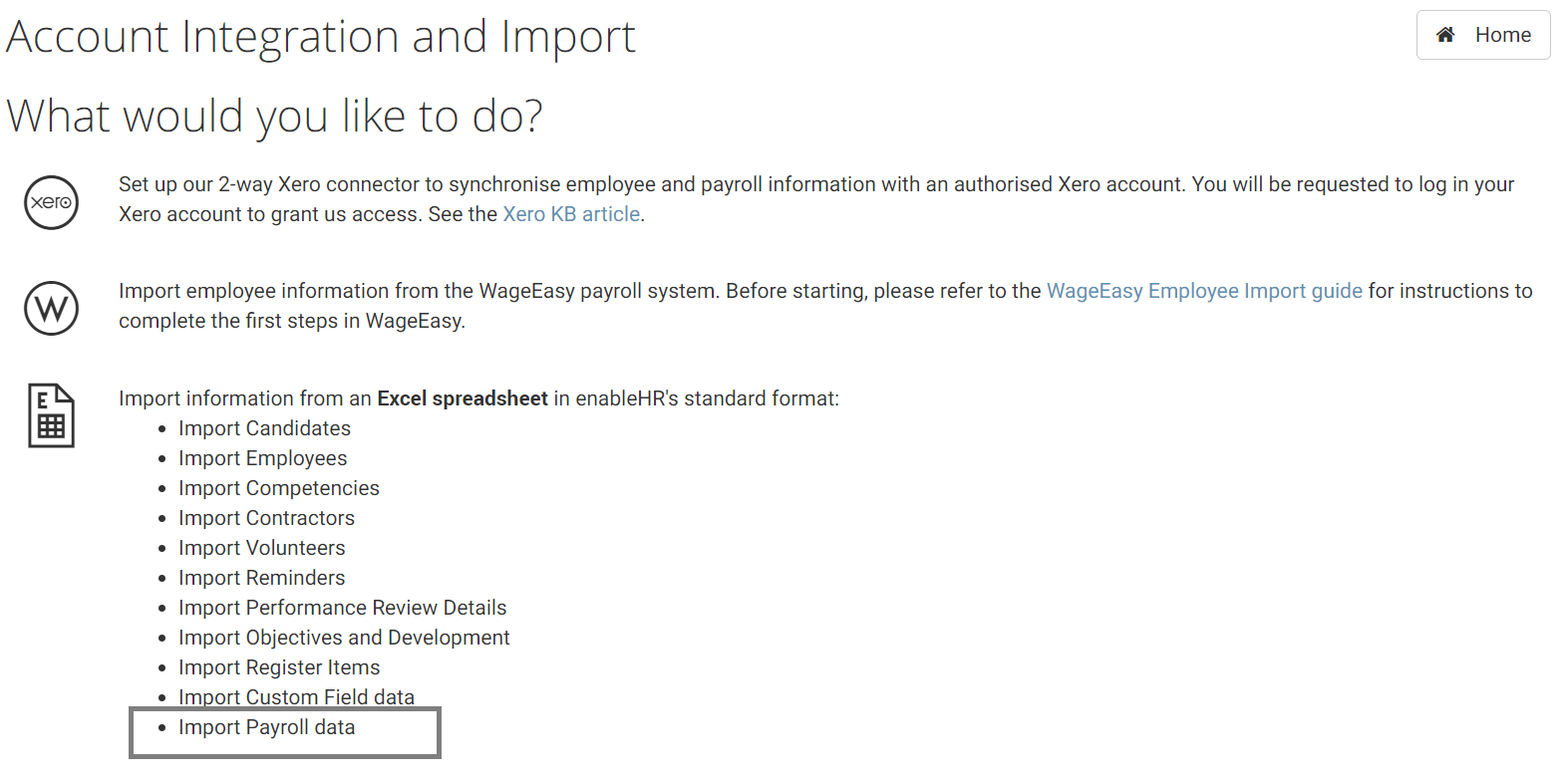1568x784 pixels.
Task: Select Import Custom Field data
Action: click(296, 696)
